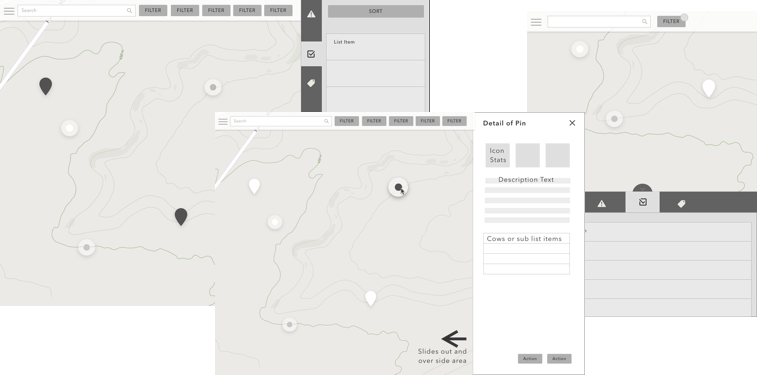Select the dark pin under the cursor

398,187
